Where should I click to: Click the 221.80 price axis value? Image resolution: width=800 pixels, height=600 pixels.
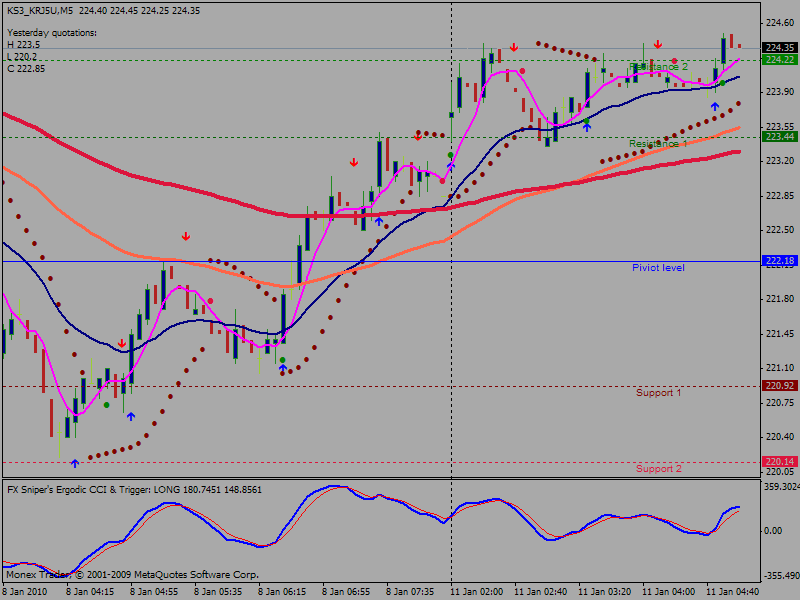click(x=780, y=299)
